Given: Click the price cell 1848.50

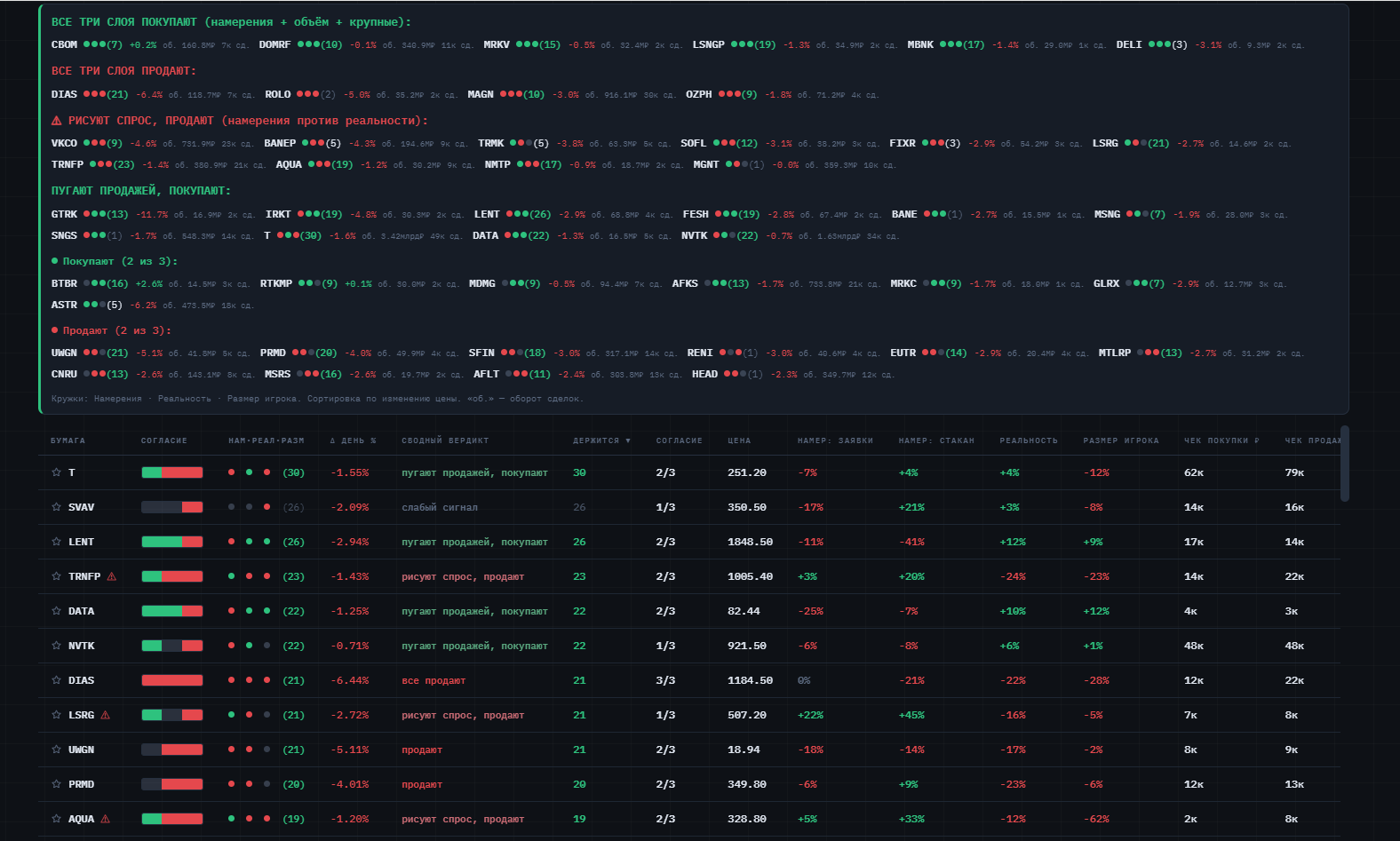Looking at the screenshot, I should (x=750, y=542).
